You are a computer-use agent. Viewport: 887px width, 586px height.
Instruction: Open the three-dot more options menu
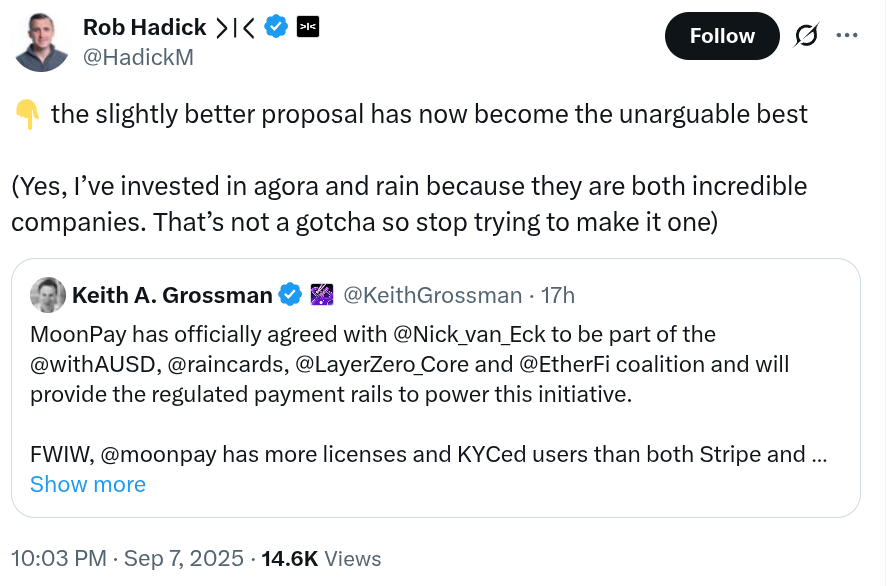[x=847, y=36]
